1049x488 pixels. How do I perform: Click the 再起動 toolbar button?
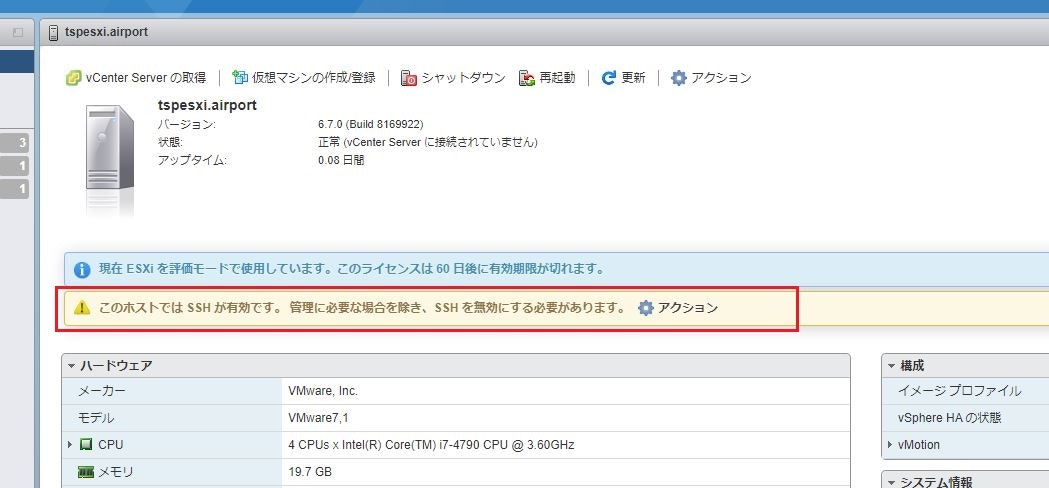point(547,78)
